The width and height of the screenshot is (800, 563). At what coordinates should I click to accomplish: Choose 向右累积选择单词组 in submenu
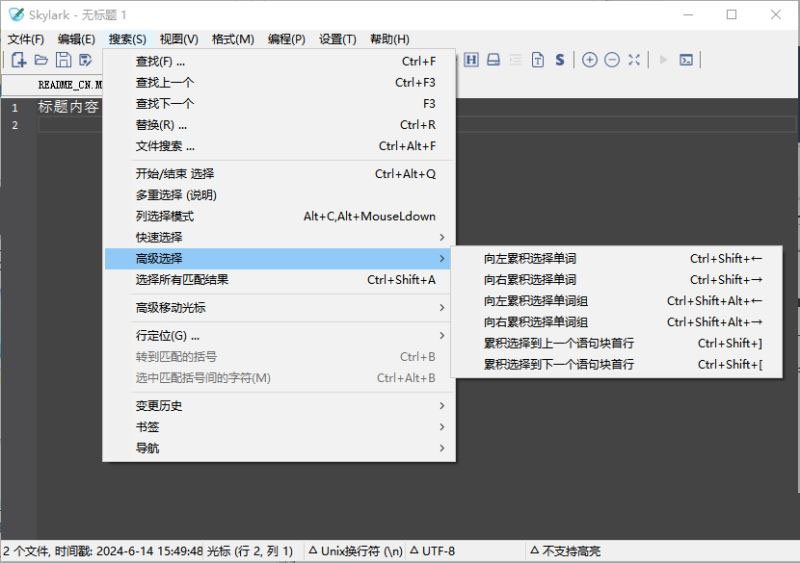pos(616,322)
